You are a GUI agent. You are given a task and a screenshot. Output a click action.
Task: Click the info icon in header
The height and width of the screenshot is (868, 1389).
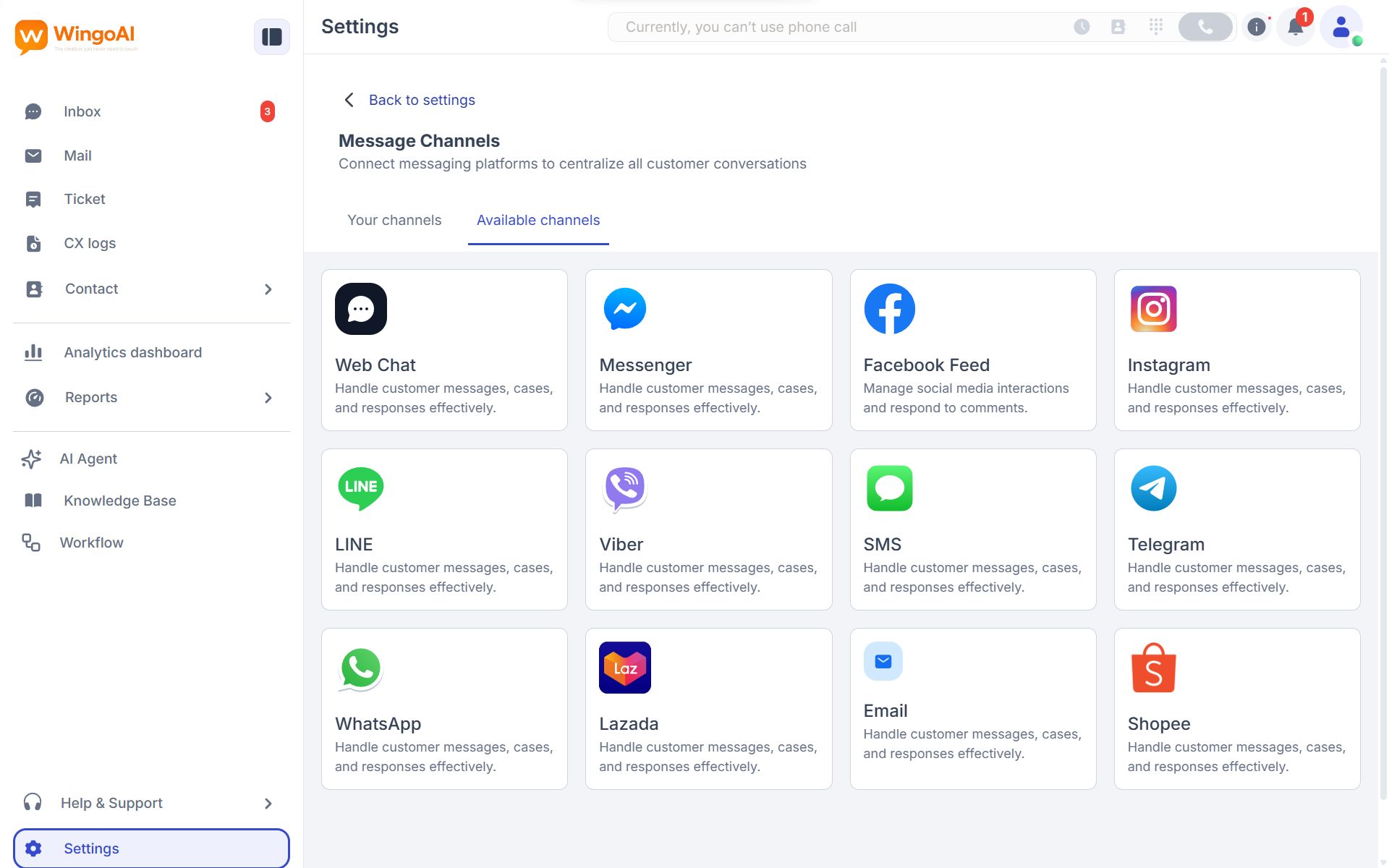tap(1257, 27)
